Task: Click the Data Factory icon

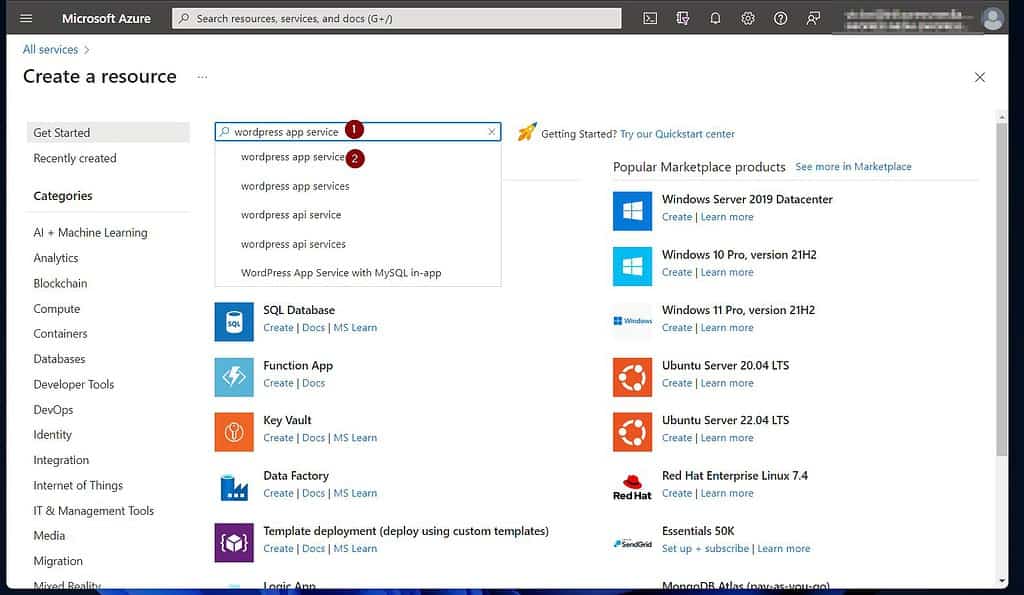Action: coord(234,487)
